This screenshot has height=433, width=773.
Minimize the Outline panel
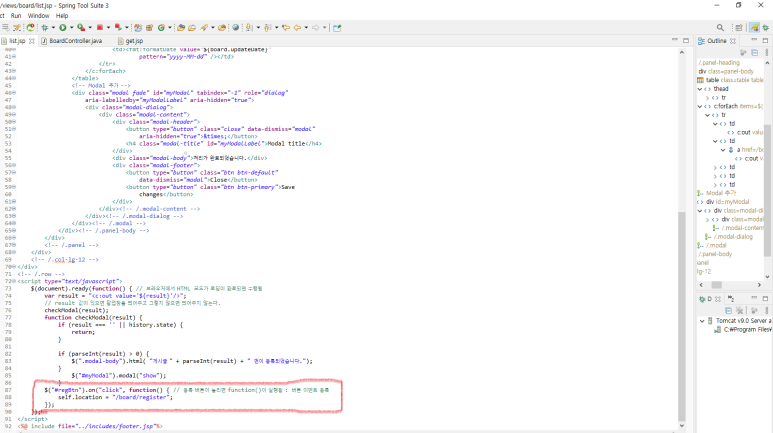[754, 40]
